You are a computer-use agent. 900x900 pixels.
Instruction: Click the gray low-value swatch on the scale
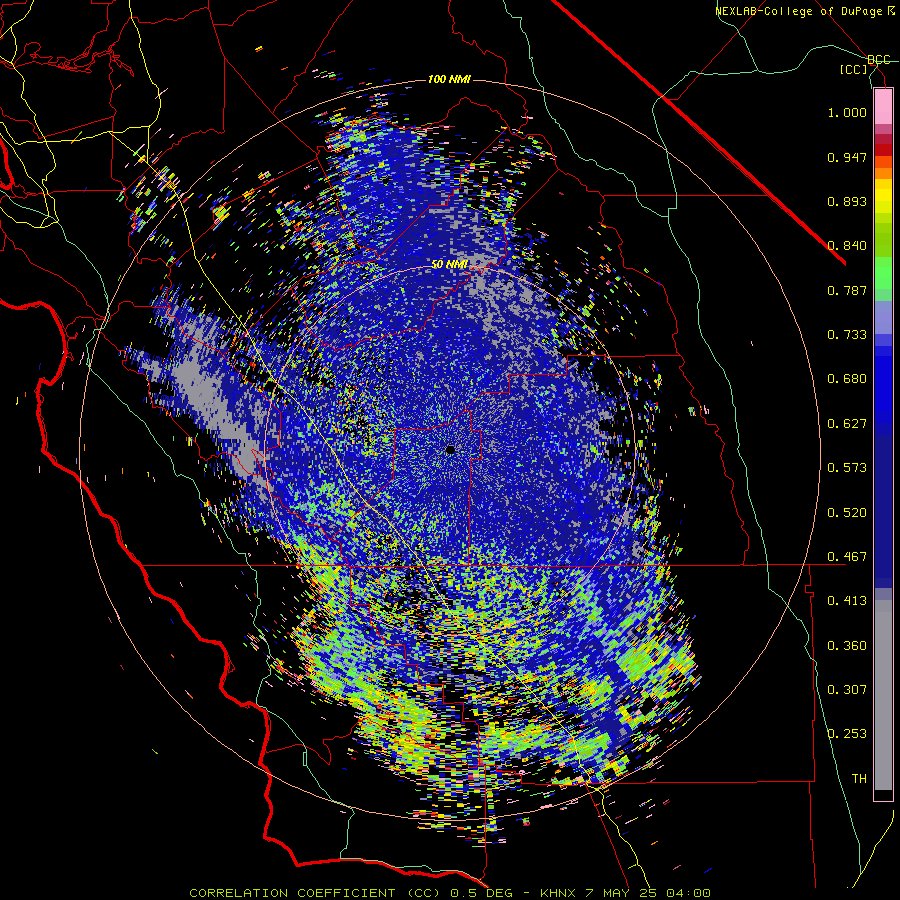coord(883,695)
